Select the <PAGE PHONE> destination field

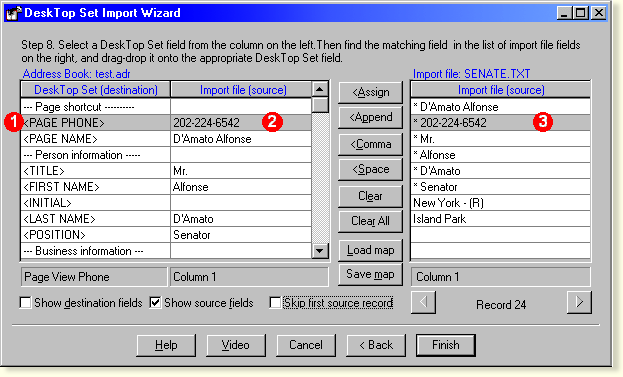click(x=95, y=123)
